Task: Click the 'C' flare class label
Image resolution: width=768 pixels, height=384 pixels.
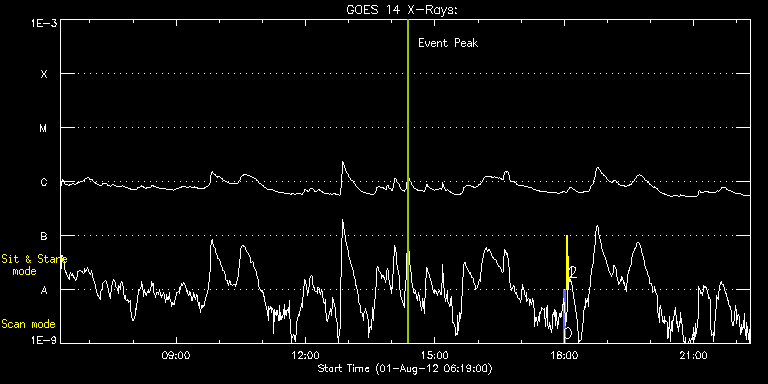Action: tap(44, 182)
